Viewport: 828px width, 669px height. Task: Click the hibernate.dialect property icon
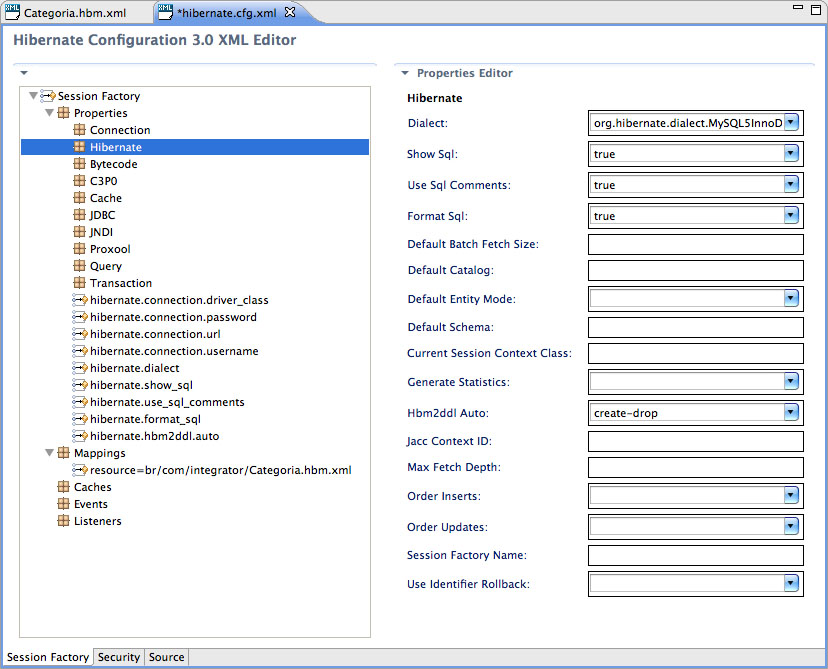pyautogui.click(x=80, y=368)
